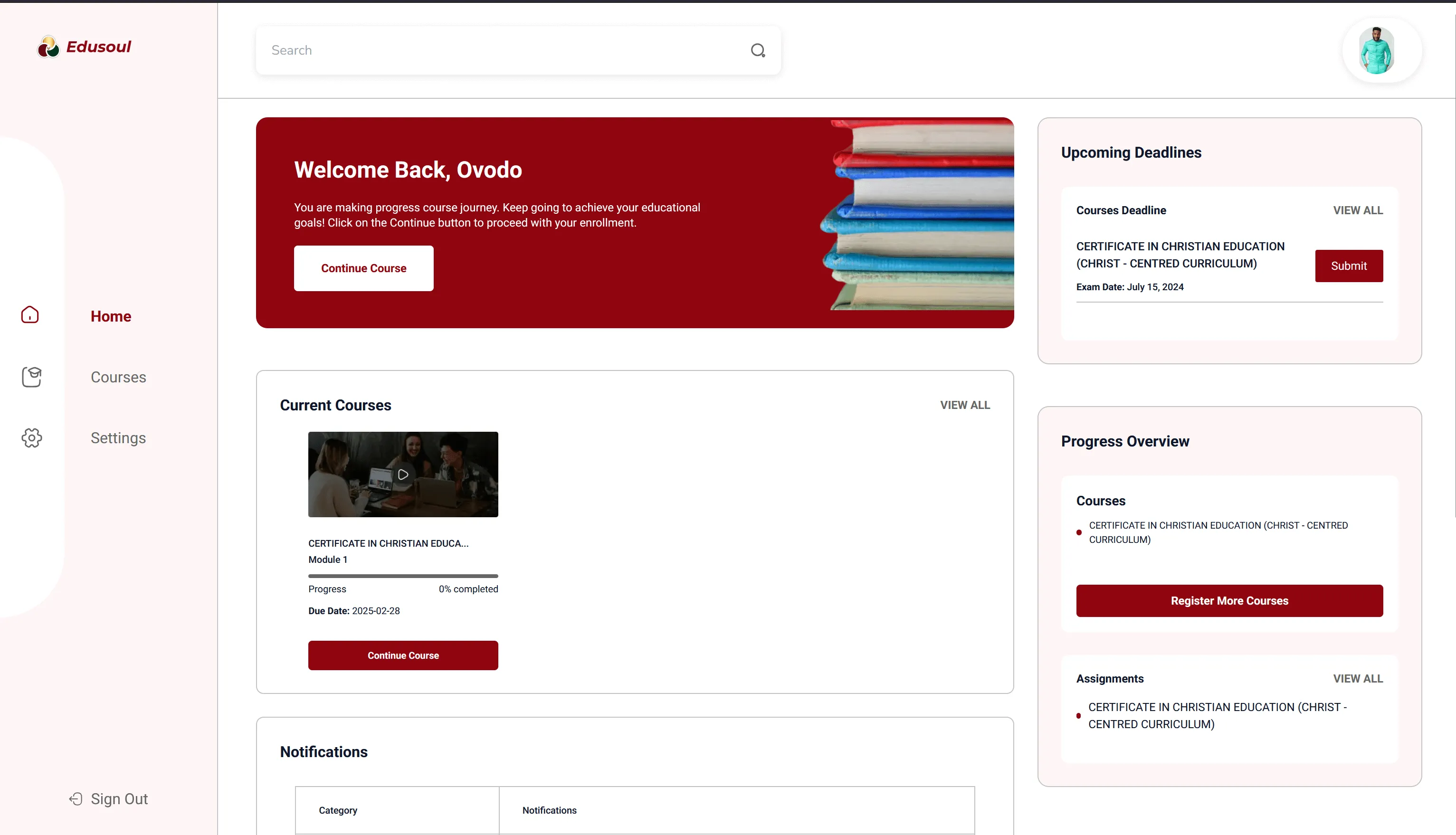This screenshot has width=1456, height=835.
Task: Click the Edusoul logo icon
Action: point(48,47)
